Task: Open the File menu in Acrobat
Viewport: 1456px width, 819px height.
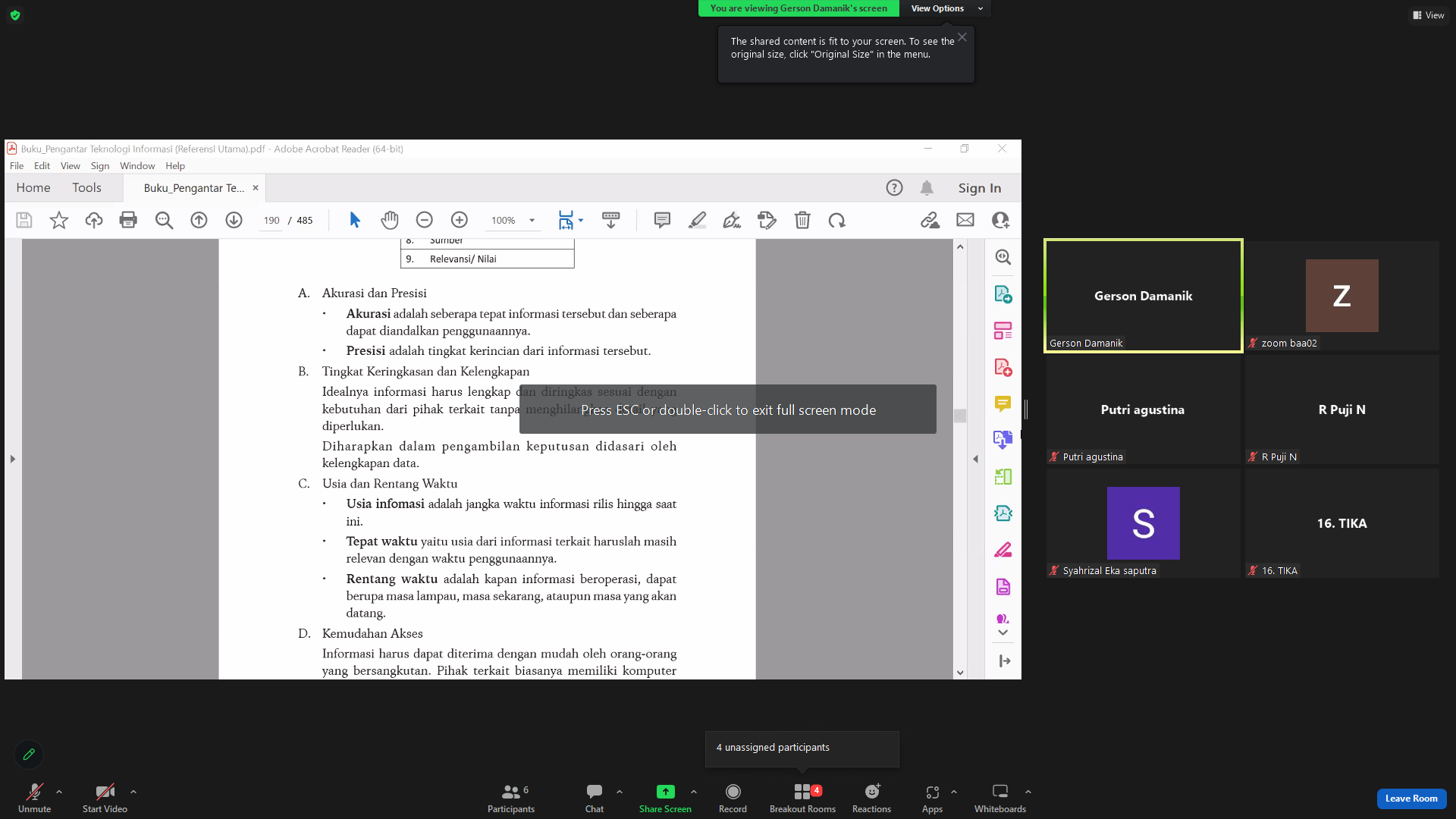Action: [x=17, y=165]
